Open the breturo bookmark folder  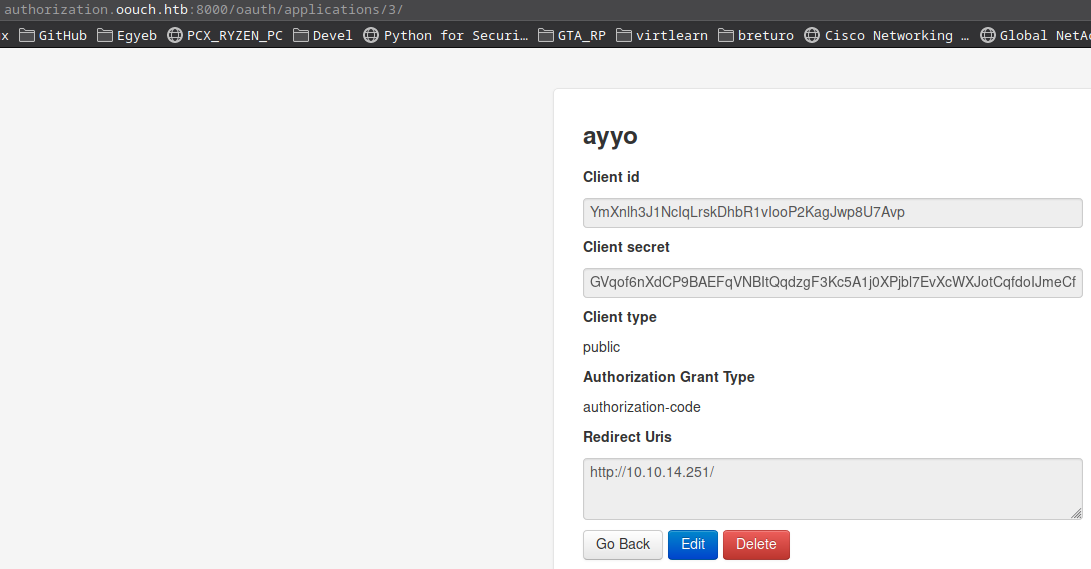[755, 35]
